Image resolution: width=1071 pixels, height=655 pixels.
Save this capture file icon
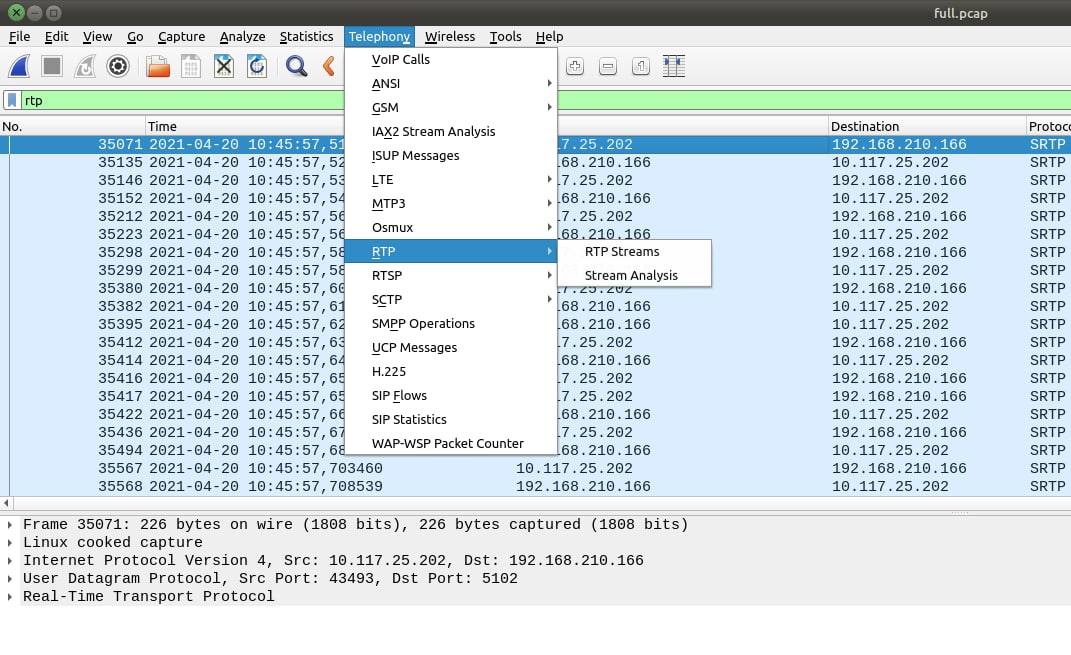191,66
